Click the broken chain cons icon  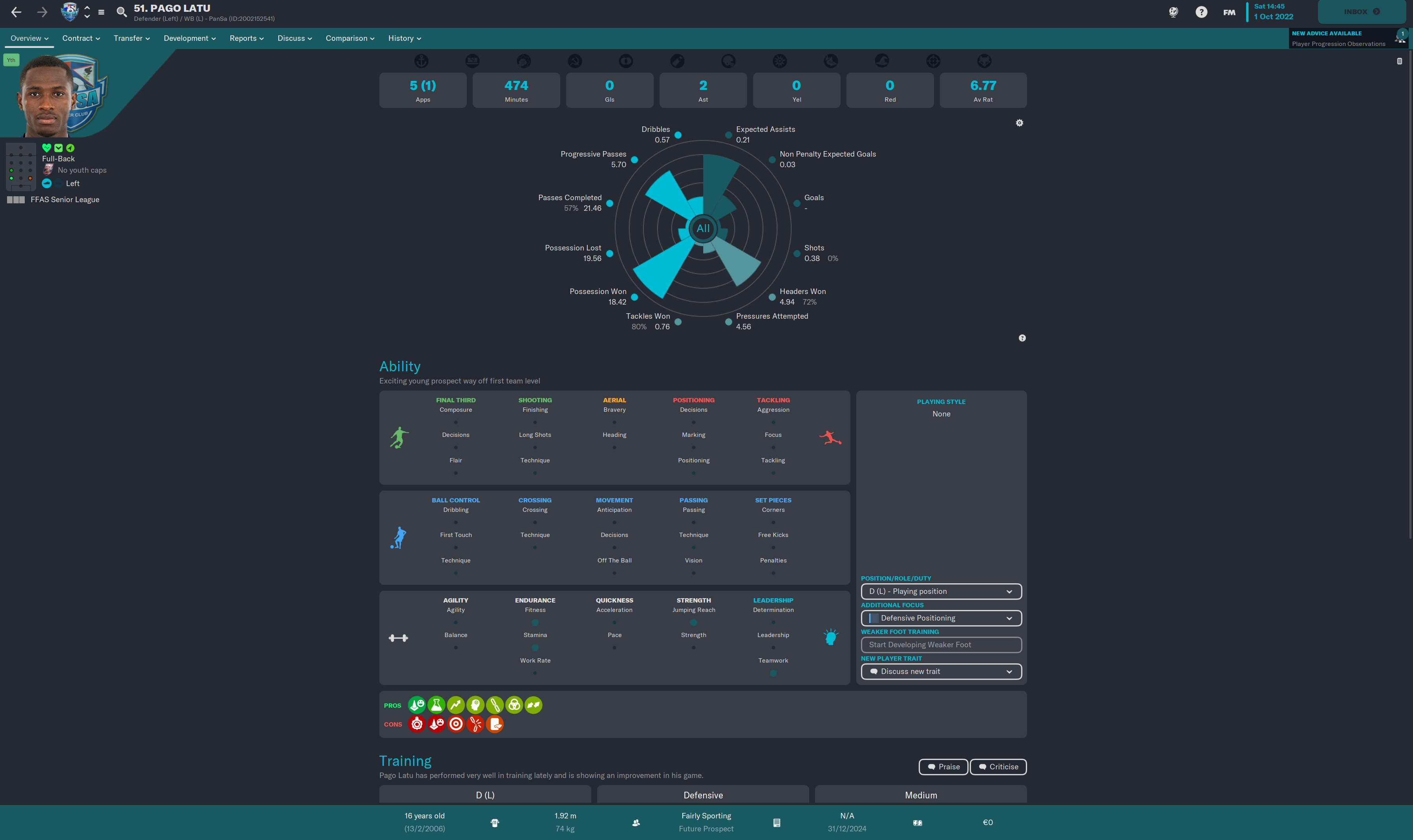[x=475, y=724]
